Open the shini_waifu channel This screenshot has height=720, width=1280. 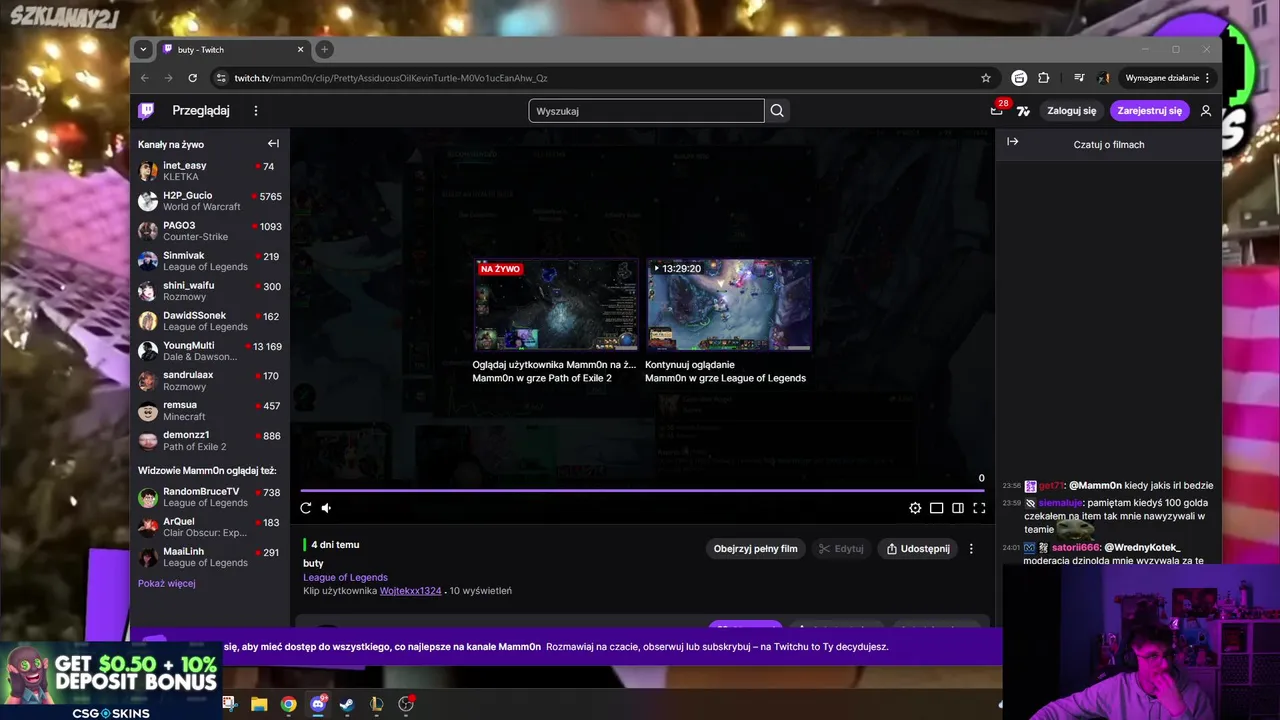point(210,291)
